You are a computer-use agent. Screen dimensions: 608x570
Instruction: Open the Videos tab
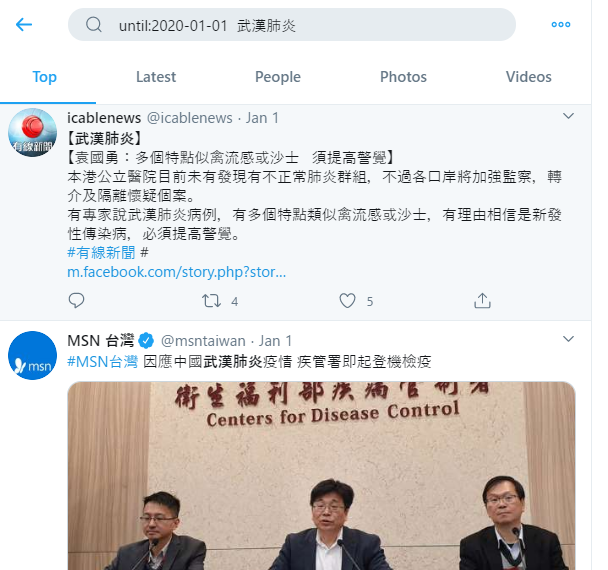point(529,77)
